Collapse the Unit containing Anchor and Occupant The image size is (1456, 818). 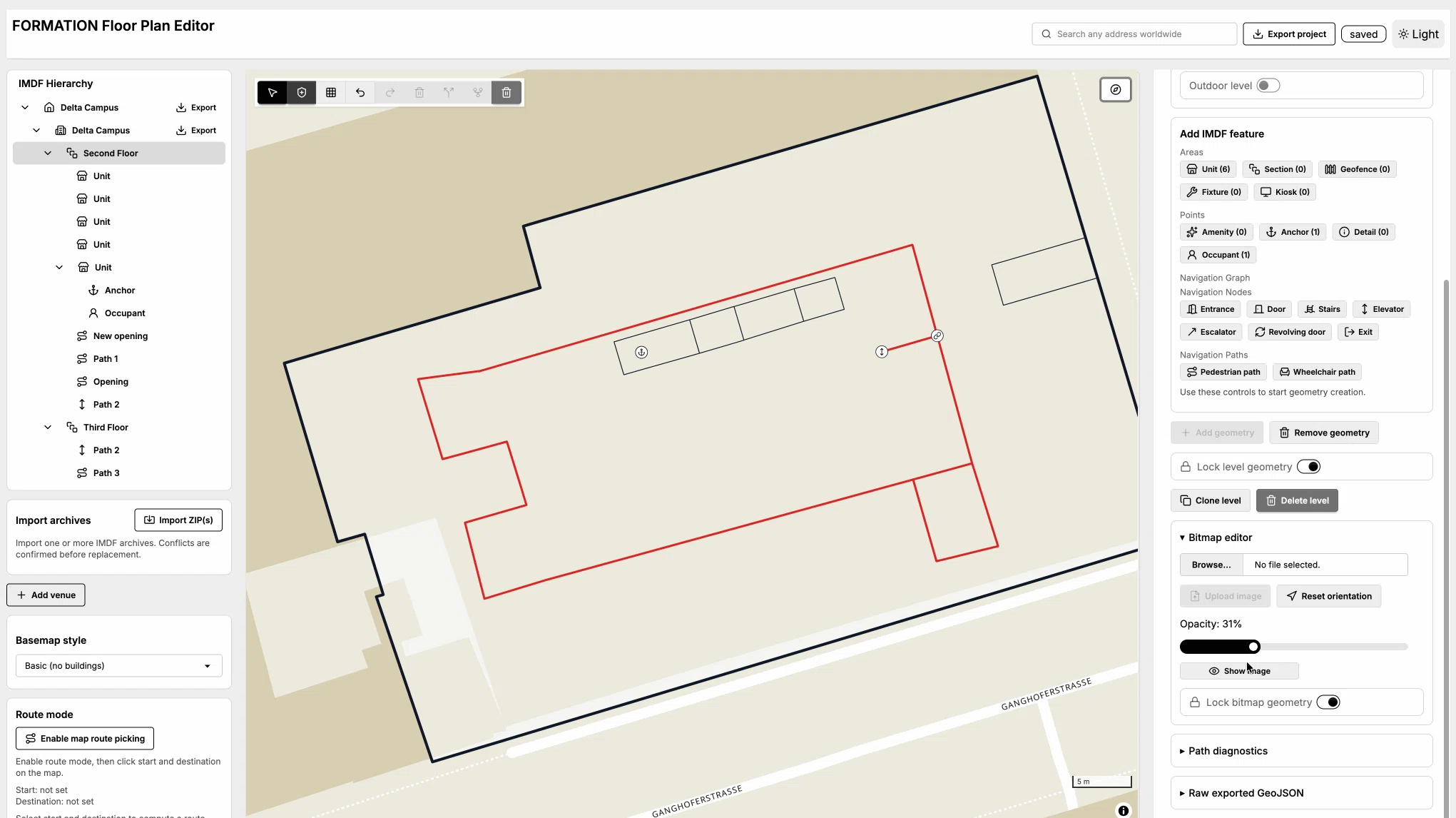pos(59,268)
